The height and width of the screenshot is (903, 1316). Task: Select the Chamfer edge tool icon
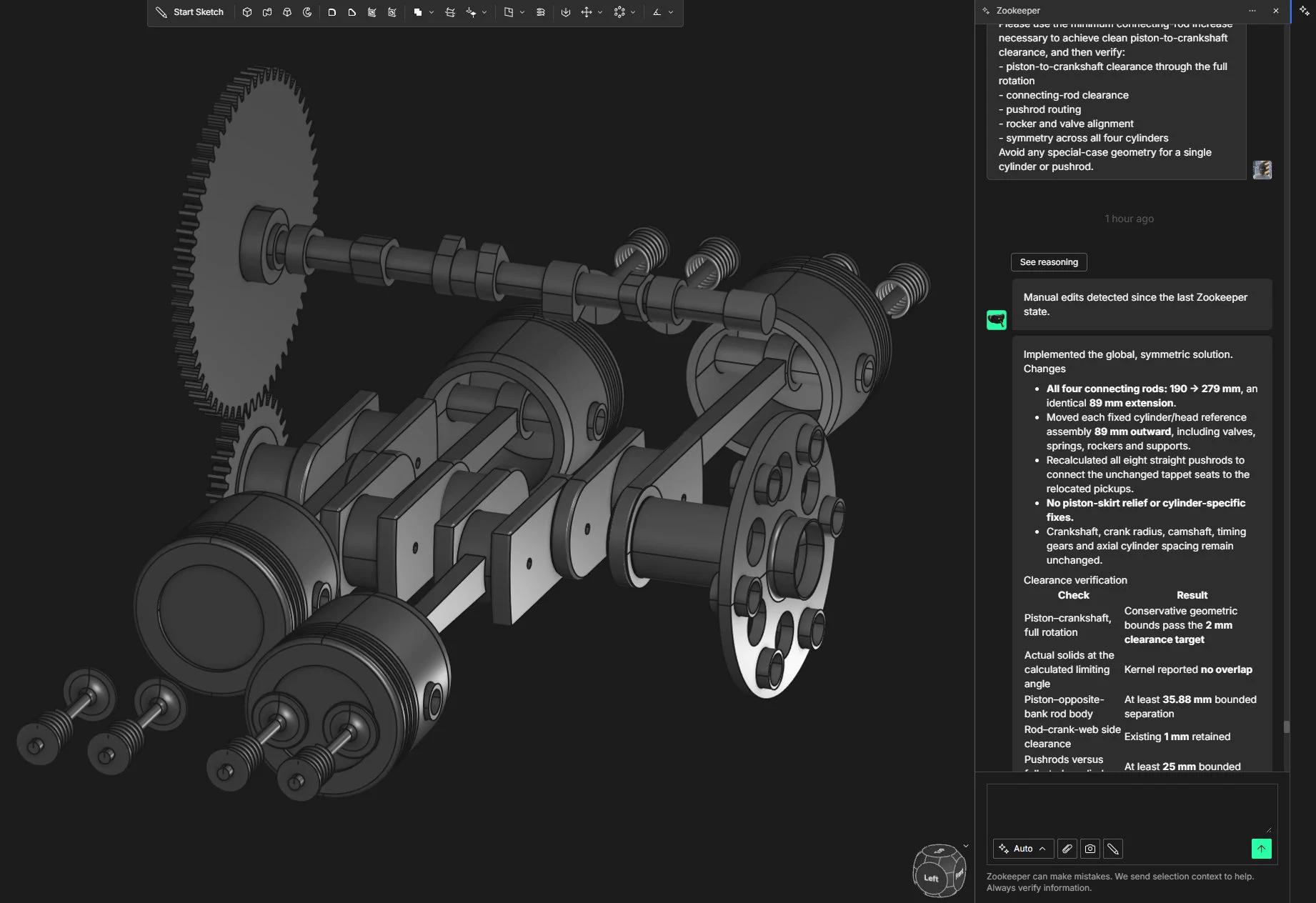point(352,12)
